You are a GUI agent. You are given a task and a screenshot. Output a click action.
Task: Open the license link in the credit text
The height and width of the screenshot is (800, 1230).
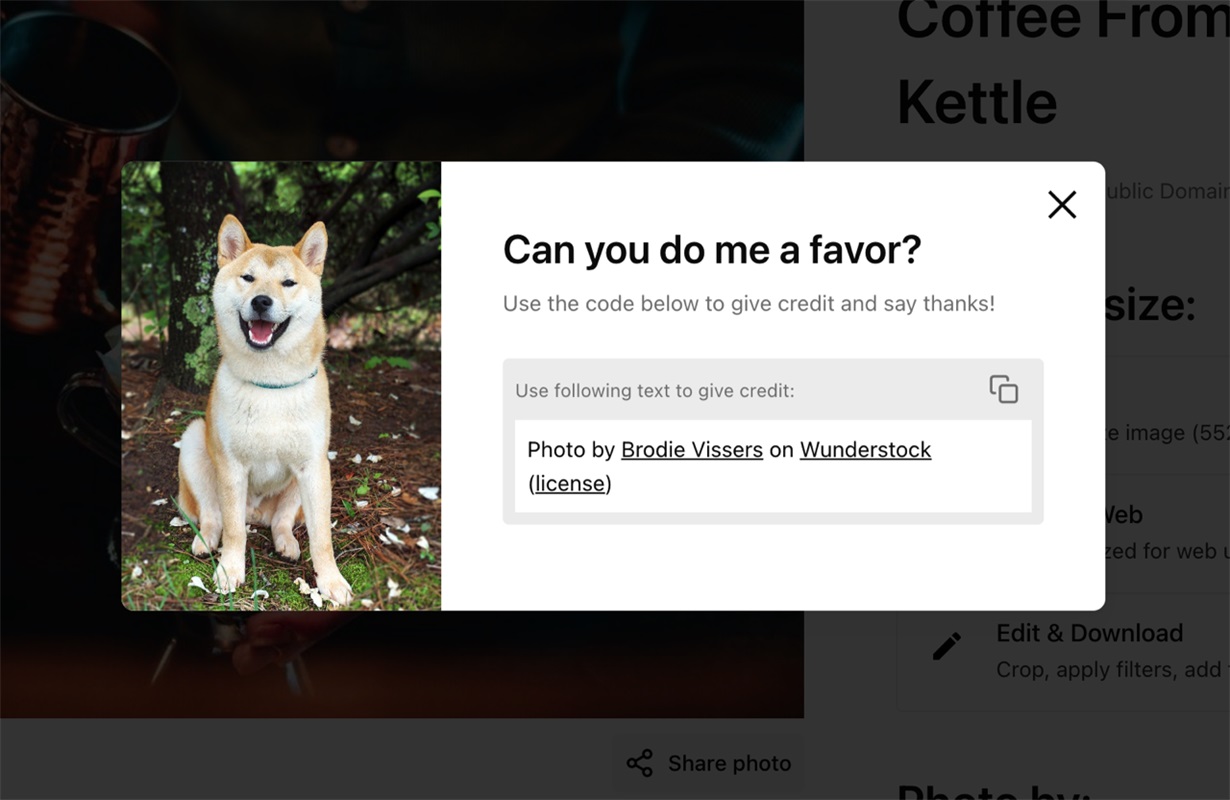570,484
